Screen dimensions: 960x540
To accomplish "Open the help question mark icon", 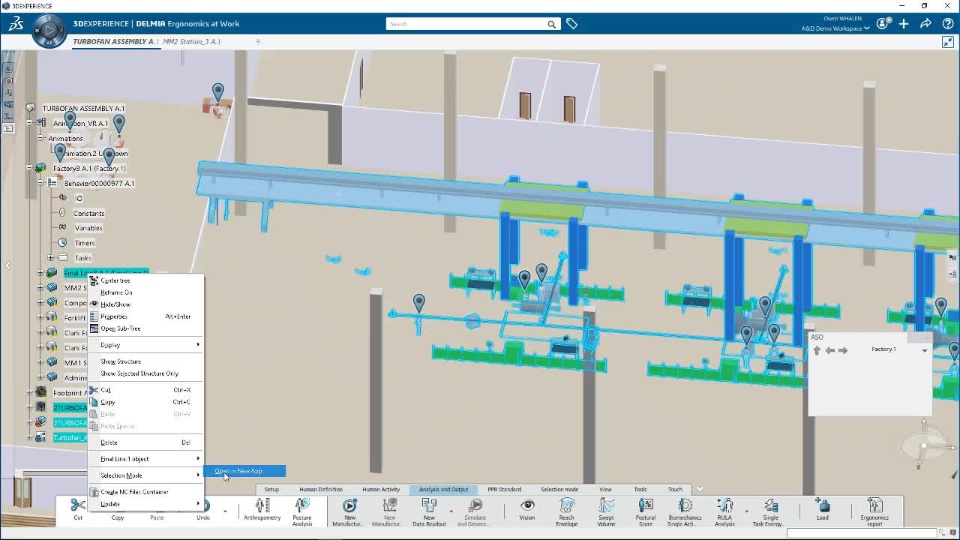I will click(x=948, y=24).
